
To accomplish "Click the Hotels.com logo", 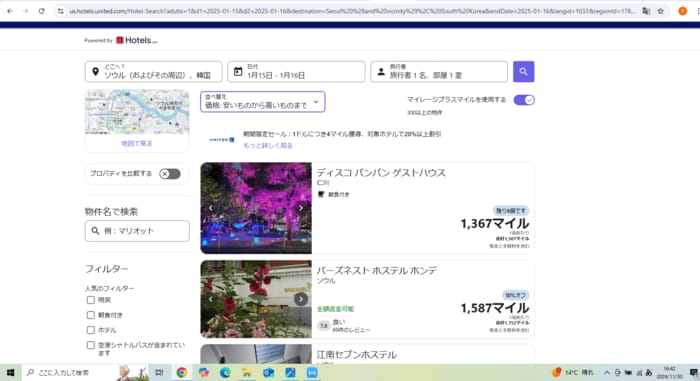I will tap(137, 40).
